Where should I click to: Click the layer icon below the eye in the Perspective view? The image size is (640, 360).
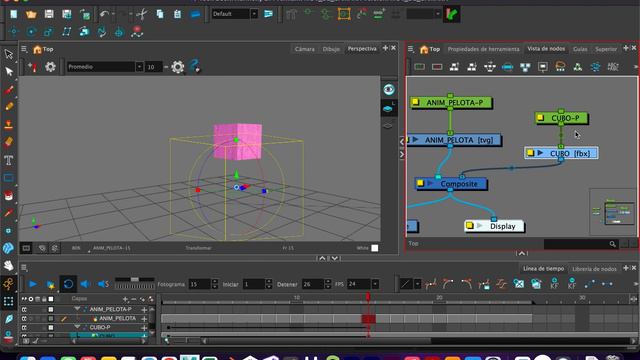389,109
